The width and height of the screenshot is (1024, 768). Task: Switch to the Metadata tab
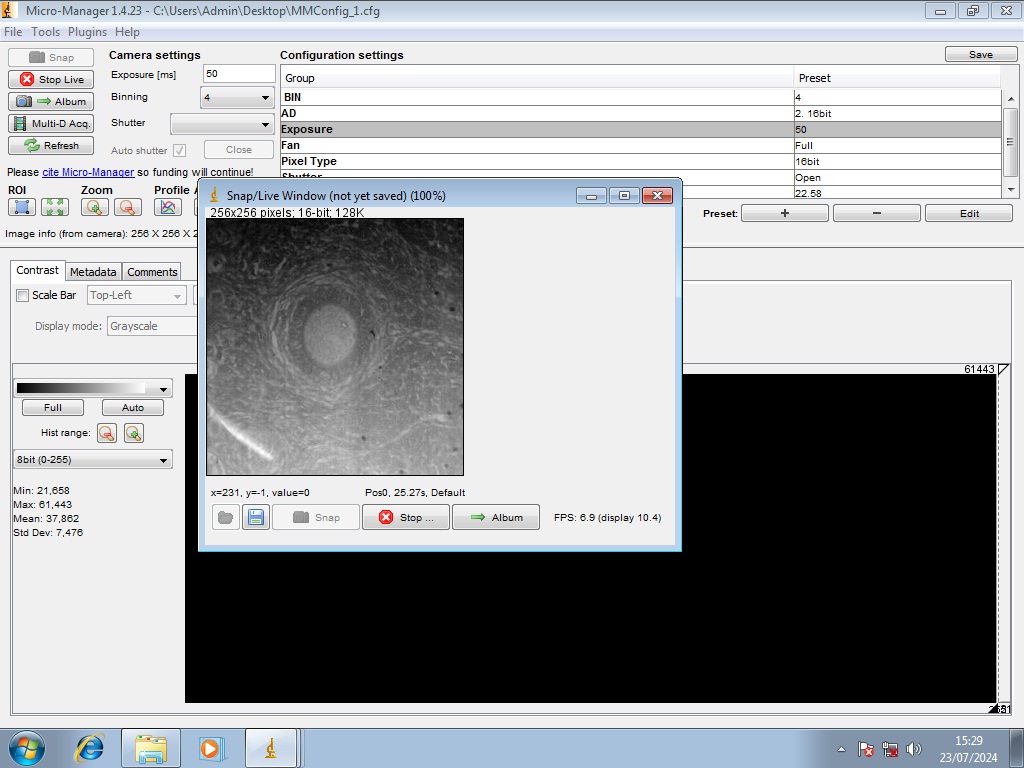pyautogui.click(x=93, y=272)
